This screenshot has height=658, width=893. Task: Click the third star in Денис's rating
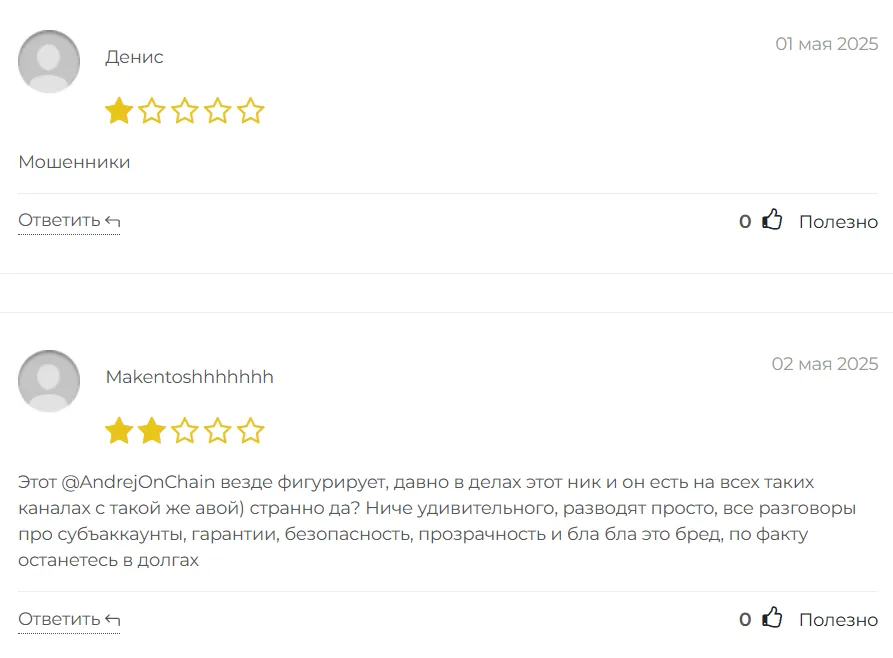[185, 111]
